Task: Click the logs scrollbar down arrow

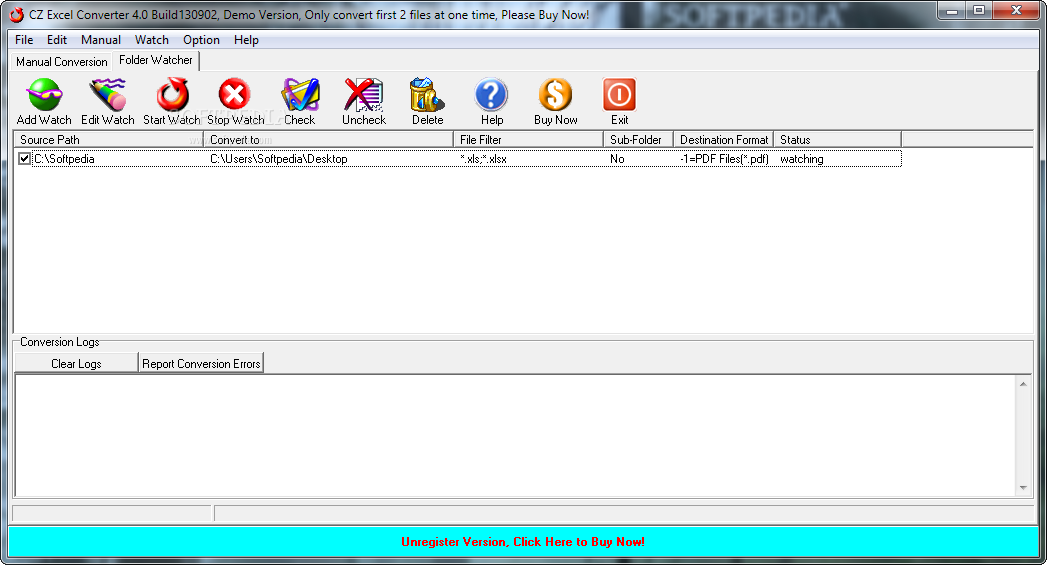Action: pyautogui.click(x=1023, y=488)
